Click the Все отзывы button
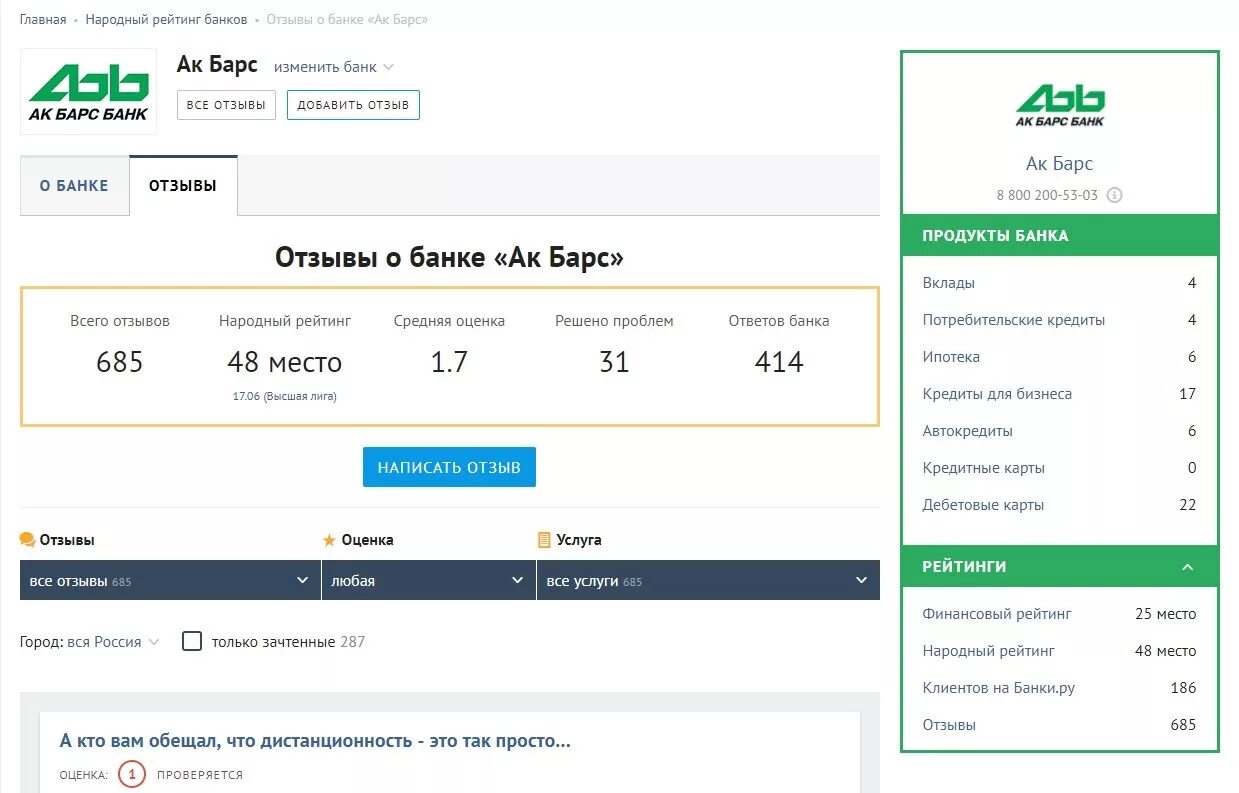This screenshot has width=1239, height=793. pyautogui.click(x=226, y=105)
